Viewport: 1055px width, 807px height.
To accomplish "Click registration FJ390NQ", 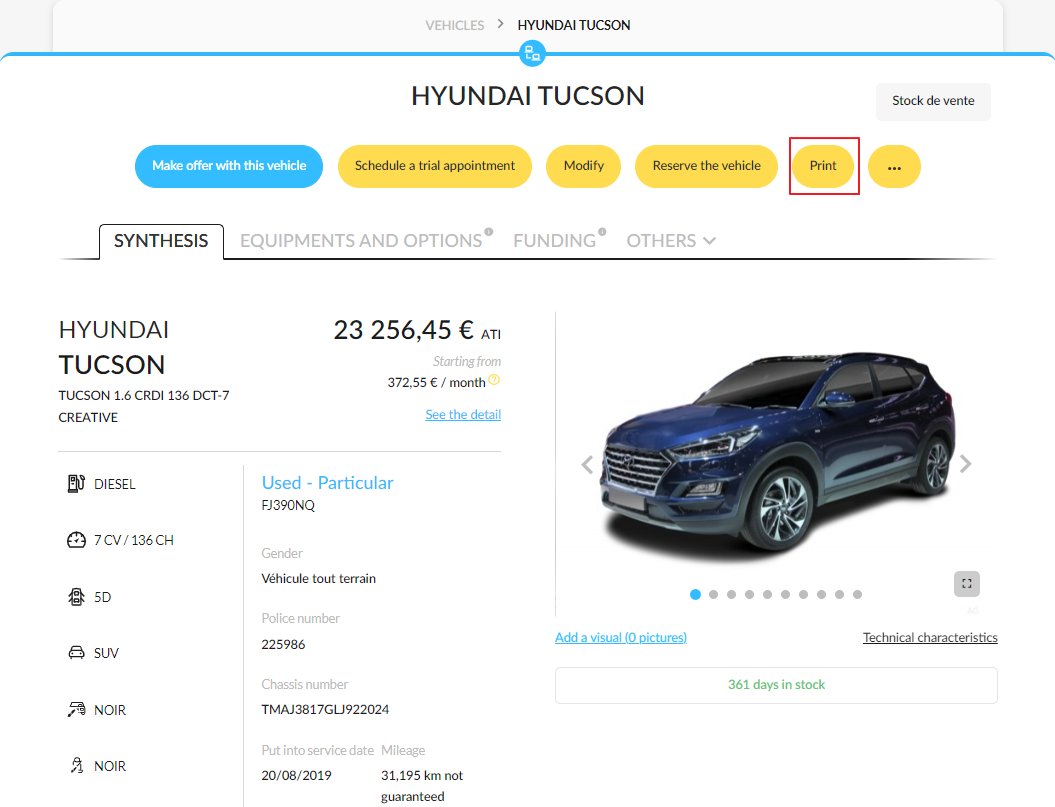I will (288, 505).
